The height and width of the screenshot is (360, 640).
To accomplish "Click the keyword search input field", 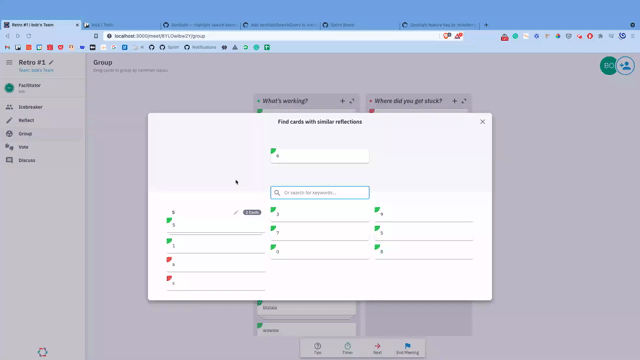I will [x=320, y=193].
